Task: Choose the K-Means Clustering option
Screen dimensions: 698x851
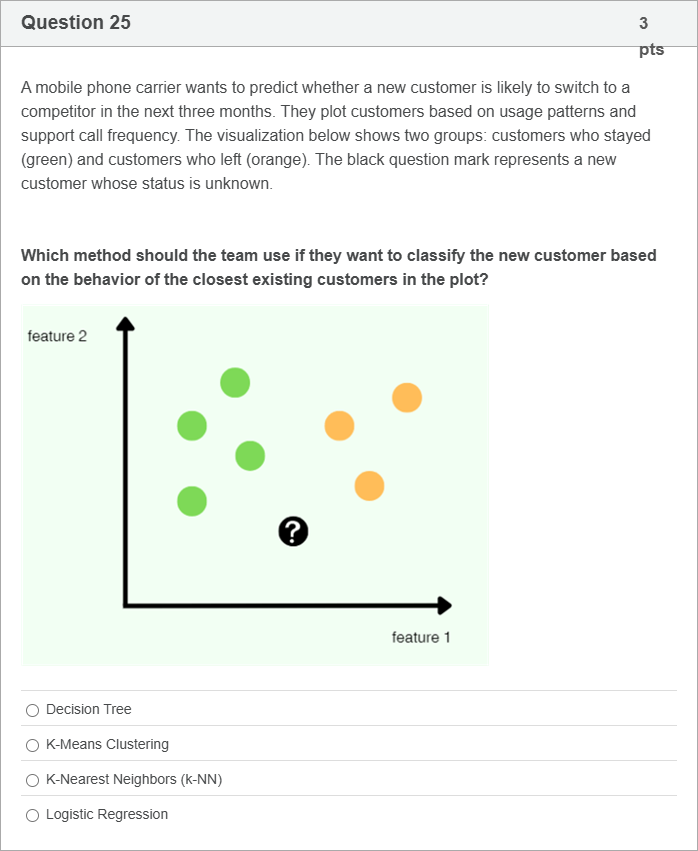Action: [x=33, y=745]
